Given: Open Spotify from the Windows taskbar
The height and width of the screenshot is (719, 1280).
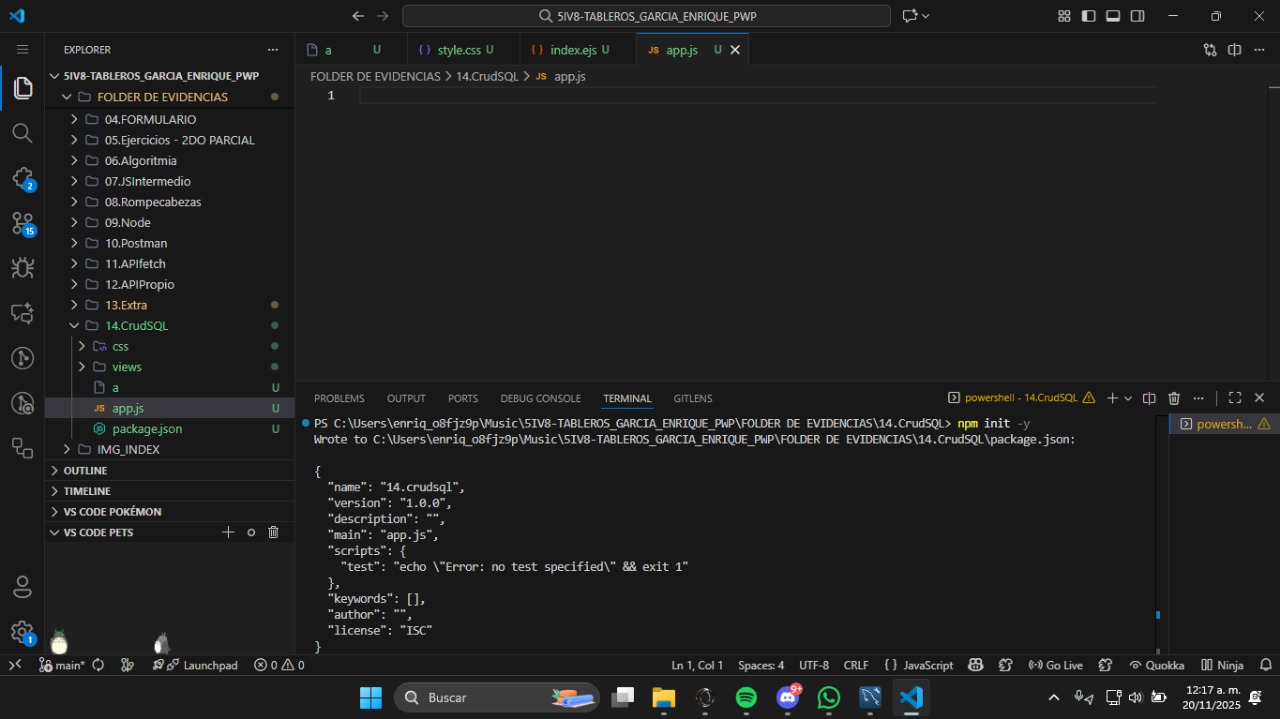Looking at the screenshot, I should (x=746, y=697).
